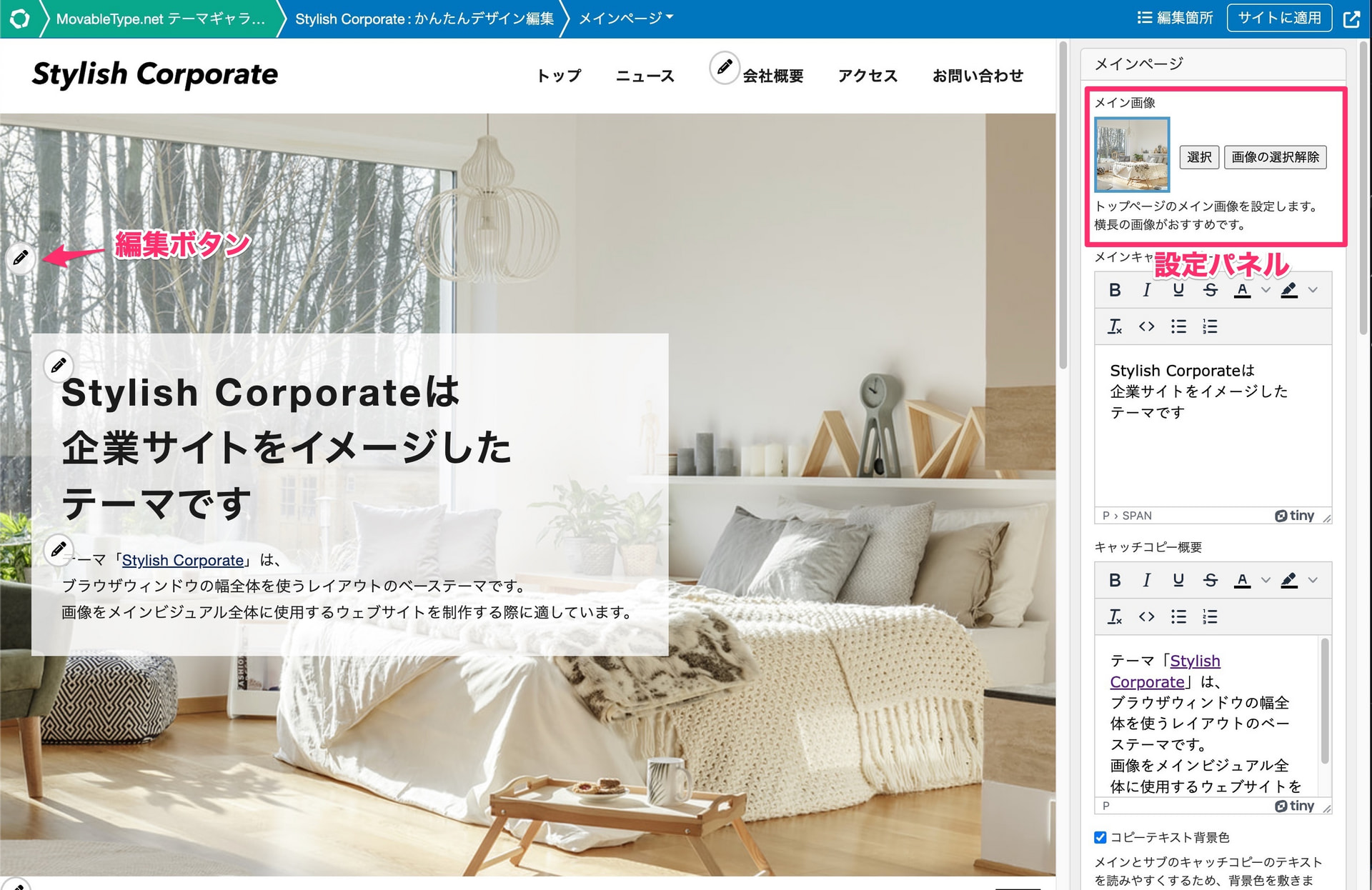This screenshot has width=1372, height=890.
Task: Go to ニュース navigation item
Action: [645, 76]
